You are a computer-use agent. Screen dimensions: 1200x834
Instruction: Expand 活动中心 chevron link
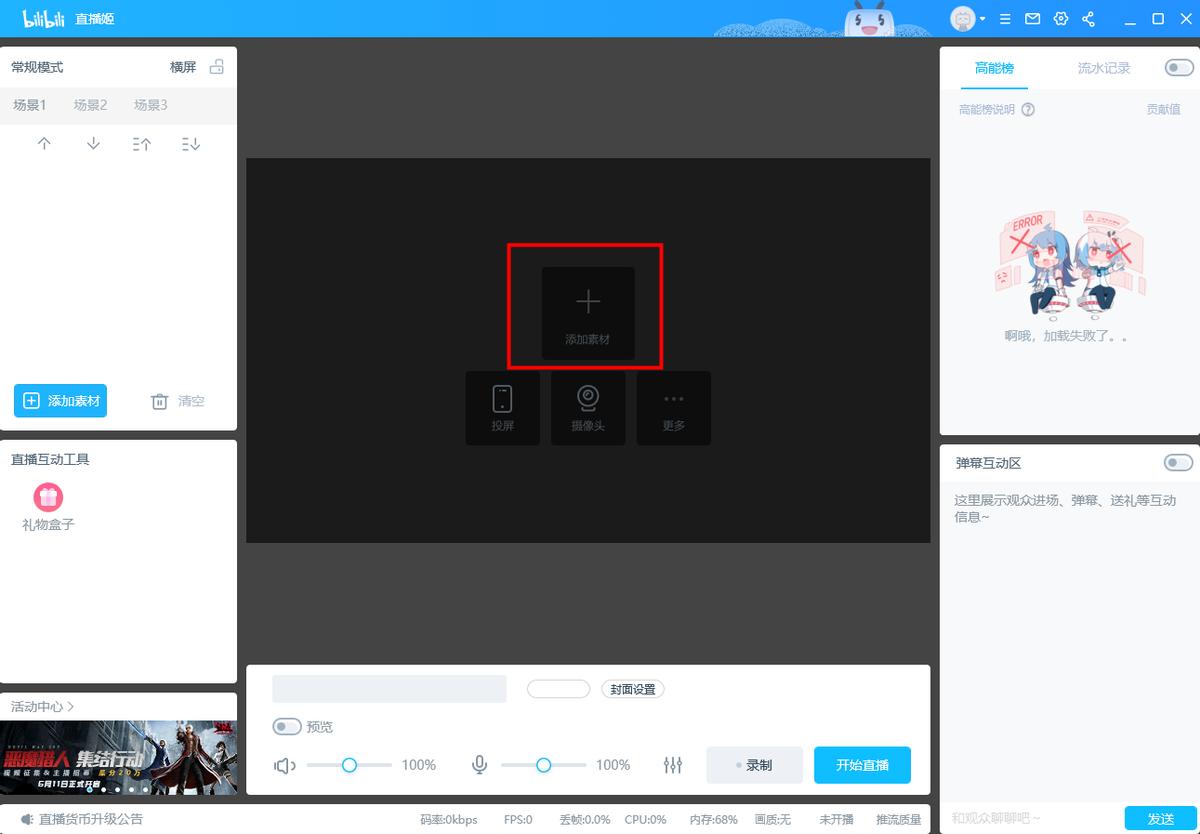point(43,706)
